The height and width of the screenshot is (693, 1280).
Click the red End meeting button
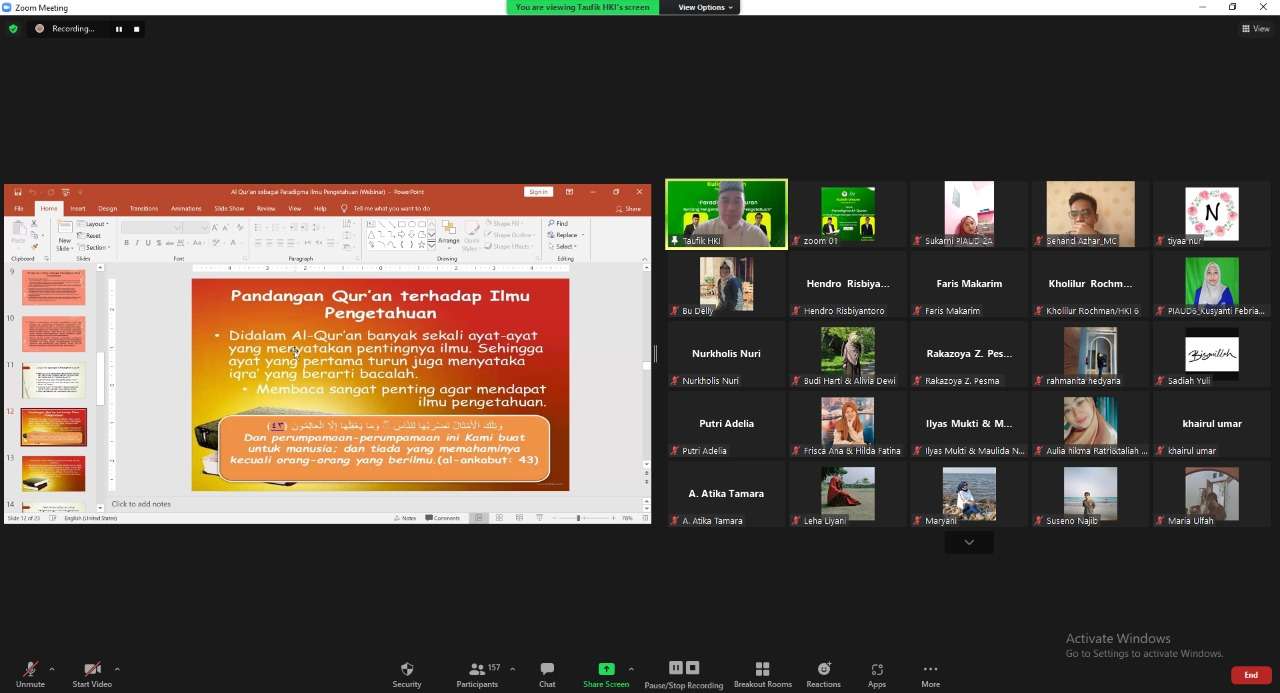coord(1251,675)
